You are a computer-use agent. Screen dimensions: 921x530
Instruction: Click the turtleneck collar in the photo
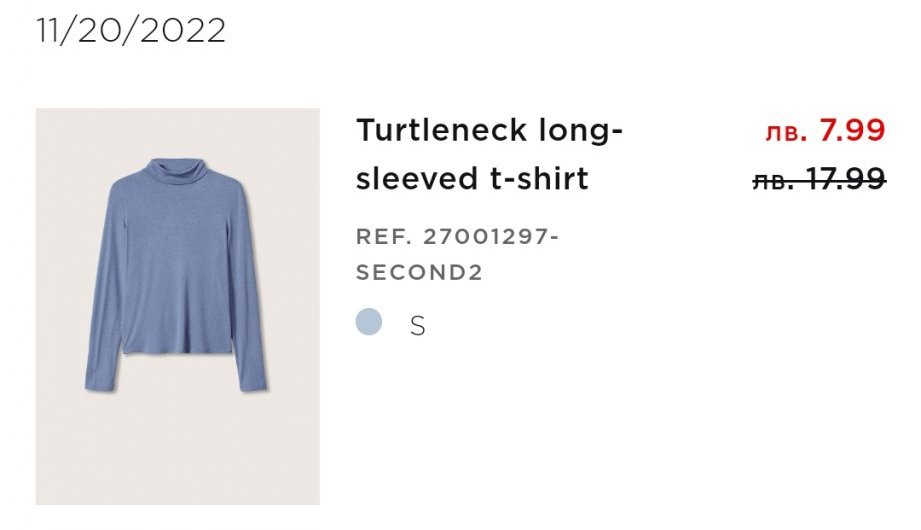176,172
